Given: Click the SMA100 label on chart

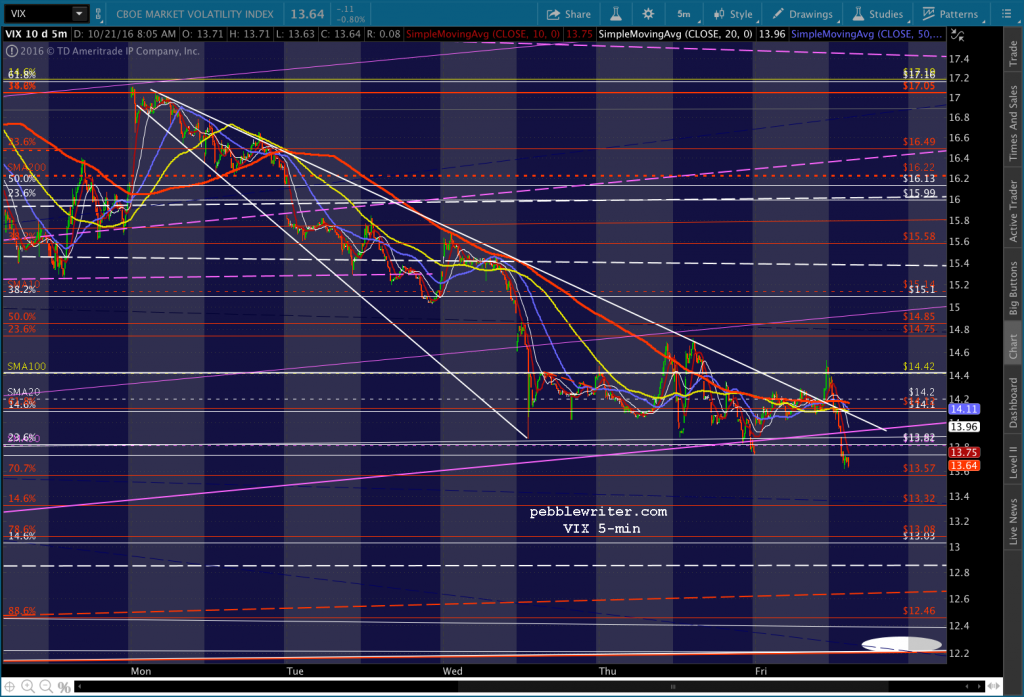Looking at the screenshot, I should [x=27, y=366].
